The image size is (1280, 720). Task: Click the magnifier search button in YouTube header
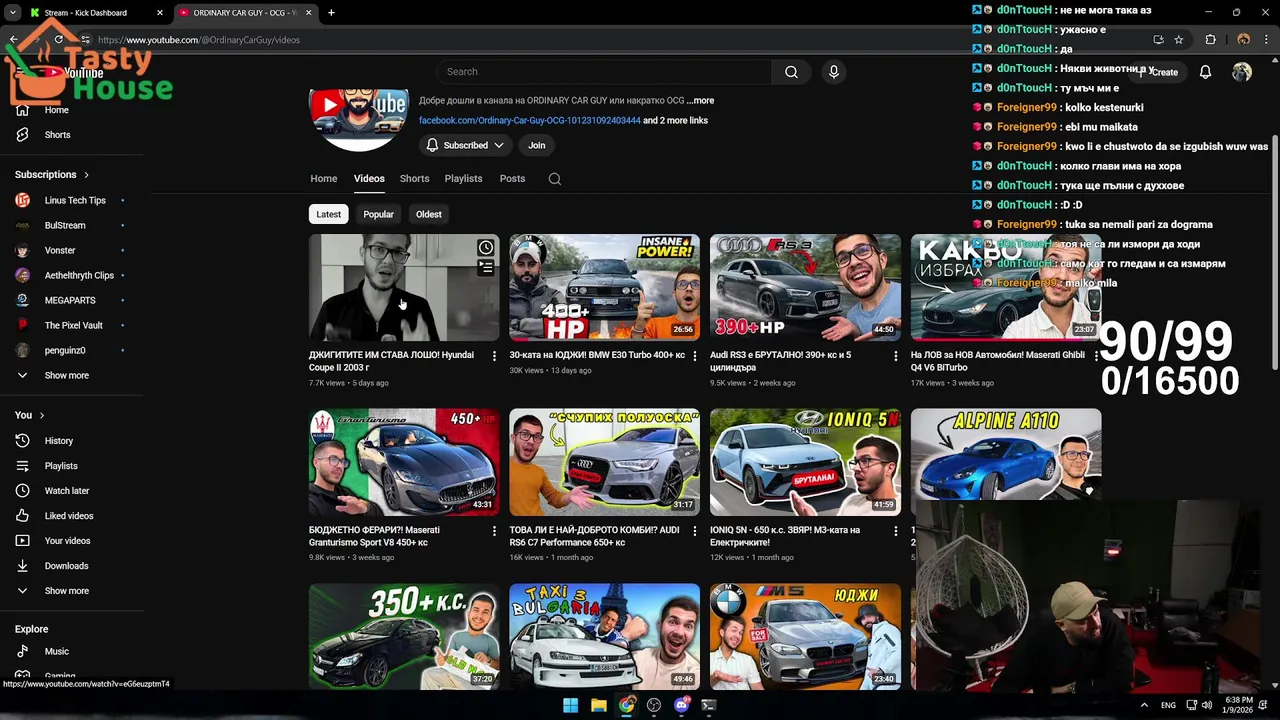[791, 72]
